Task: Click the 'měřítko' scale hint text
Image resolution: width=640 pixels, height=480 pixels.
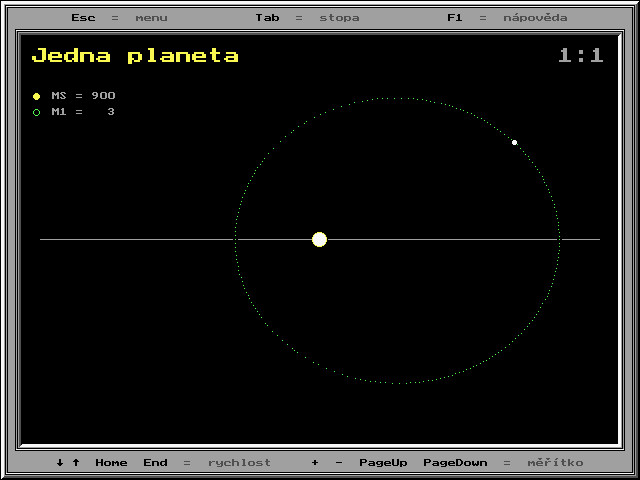Action: (555, 462)
